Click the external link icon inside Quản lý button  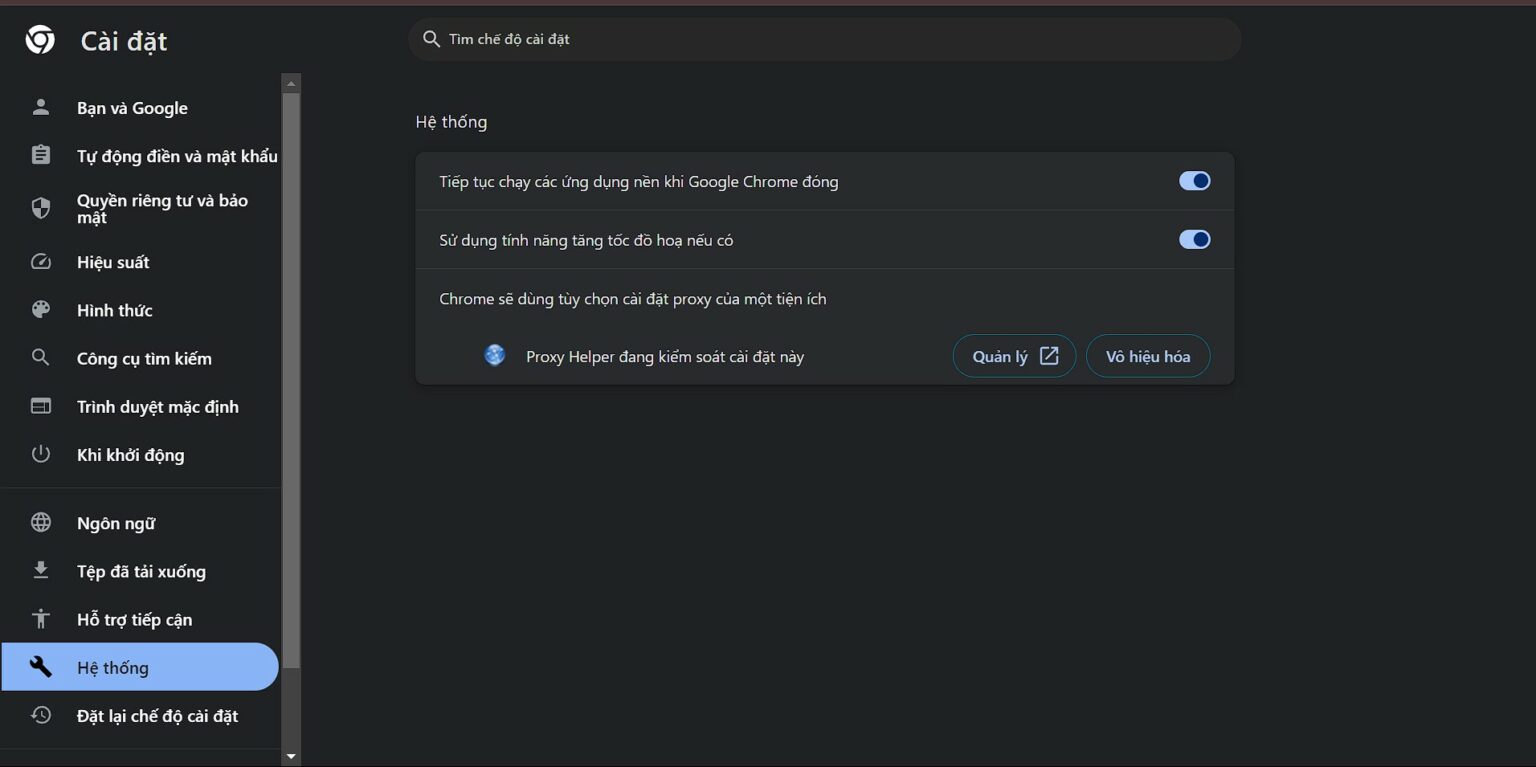[1047, 355]
